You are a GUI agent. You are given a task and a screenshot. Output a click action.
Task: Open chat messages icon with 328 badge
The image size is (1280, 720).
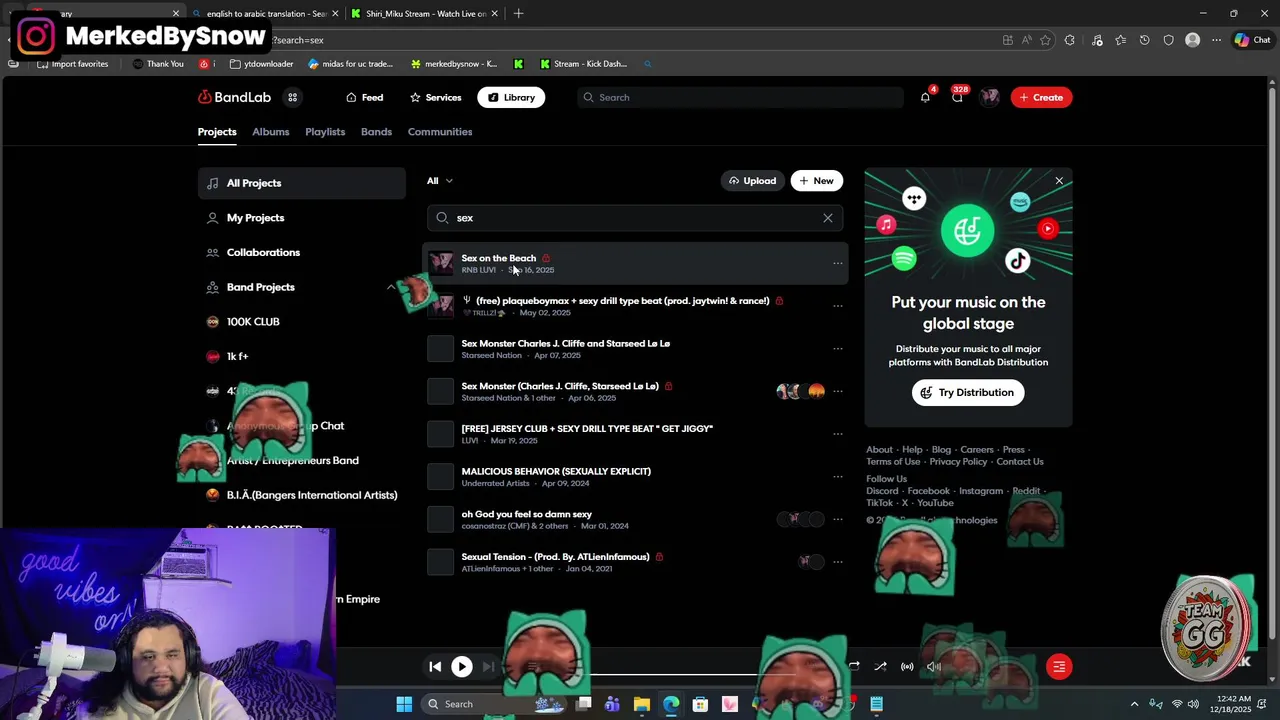pos(957,97)
